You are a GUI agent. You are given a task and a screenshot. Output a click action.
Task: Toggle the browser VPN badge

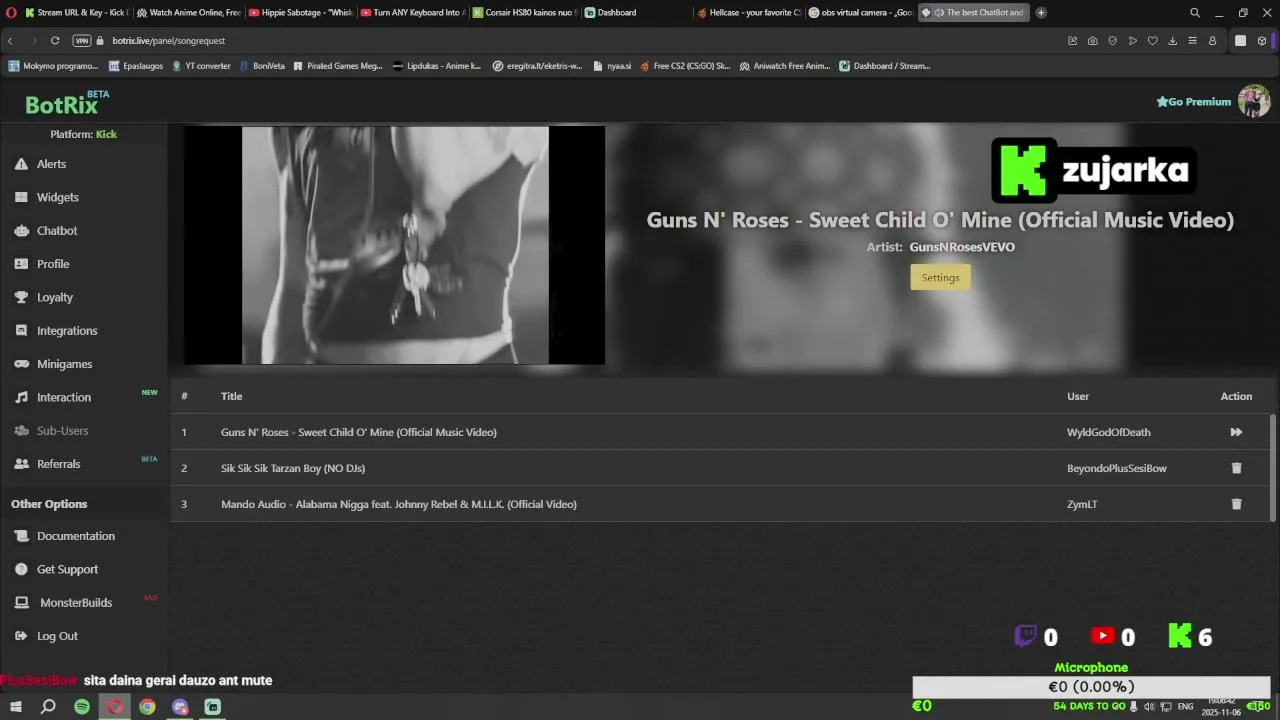pos(82,41)
